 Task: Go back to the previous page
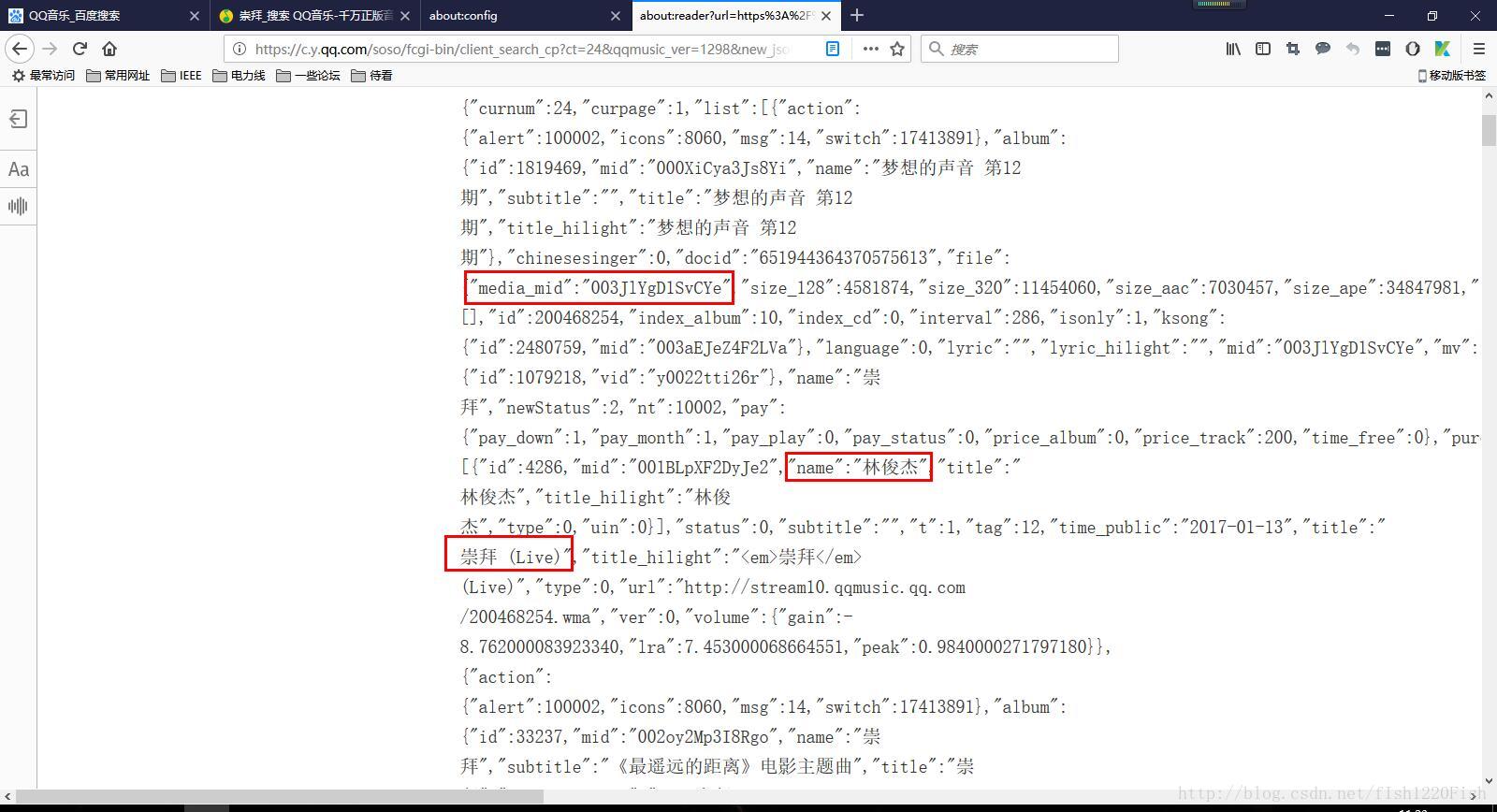tap(20, 49)
